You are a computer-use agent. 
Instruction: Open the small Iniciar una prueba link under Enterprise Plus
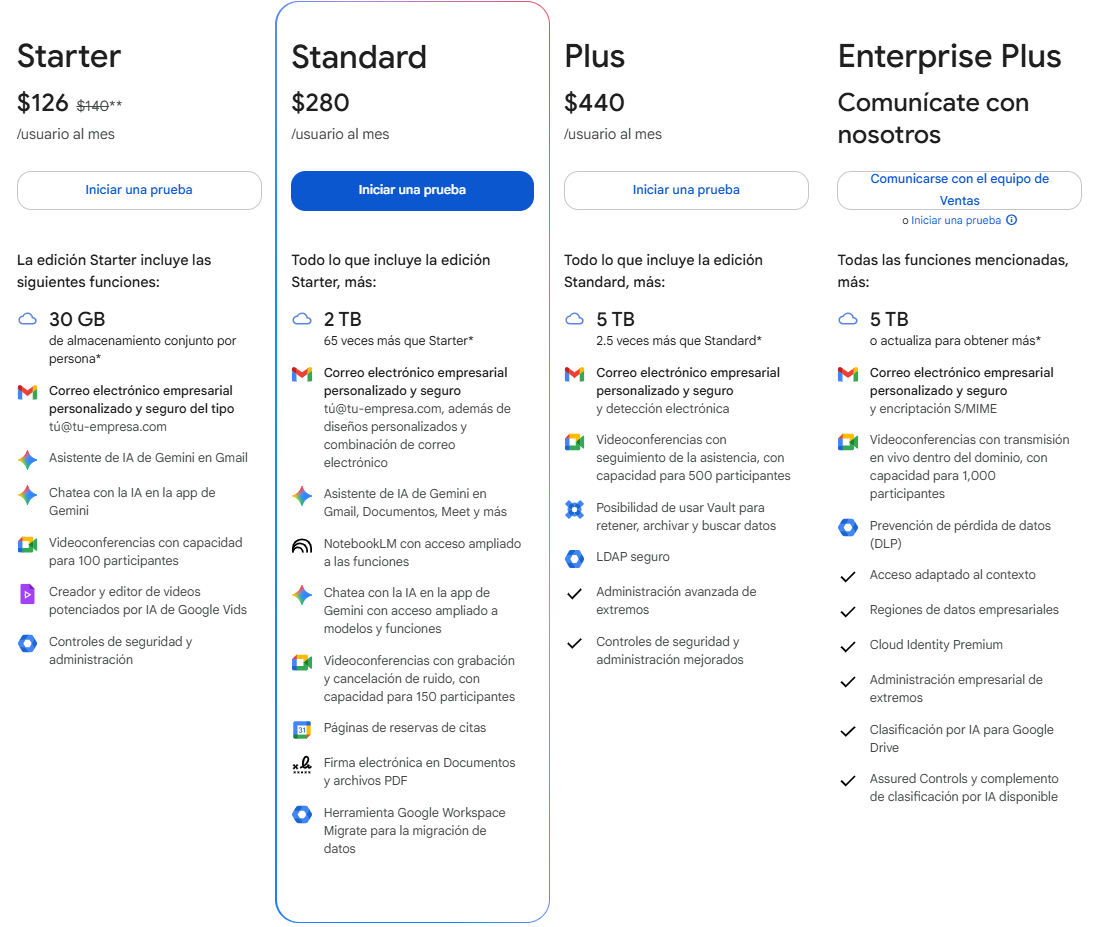tap(956, 220)
